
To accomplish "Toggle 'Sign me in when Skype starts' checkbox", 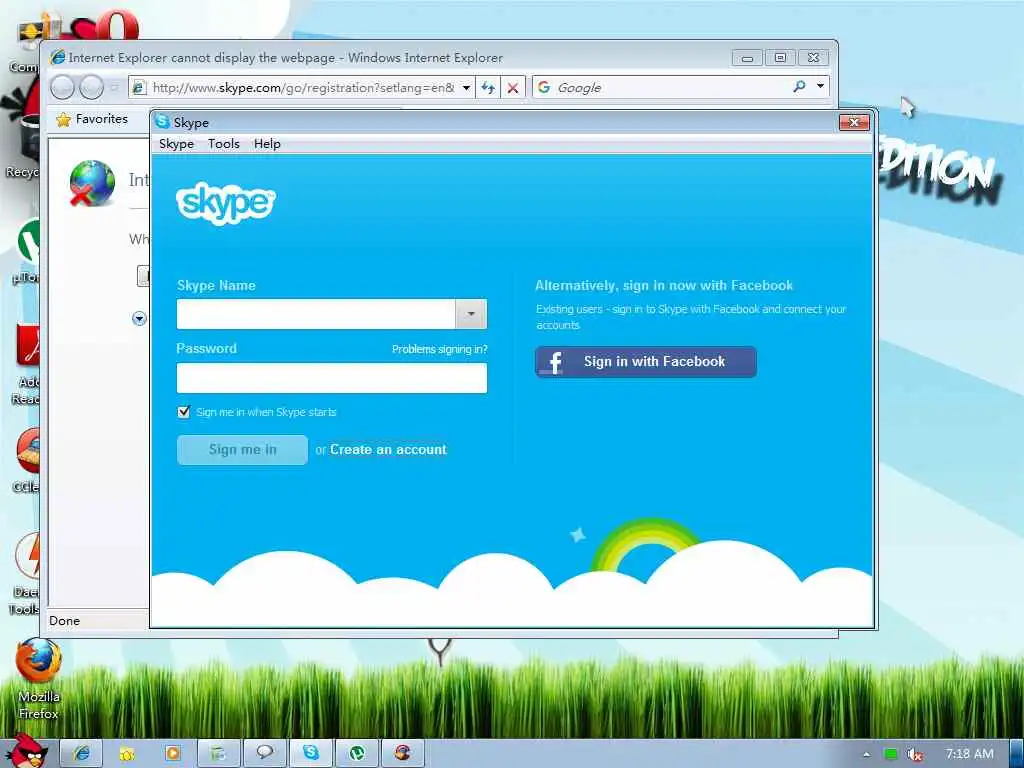I will point(184,411).
